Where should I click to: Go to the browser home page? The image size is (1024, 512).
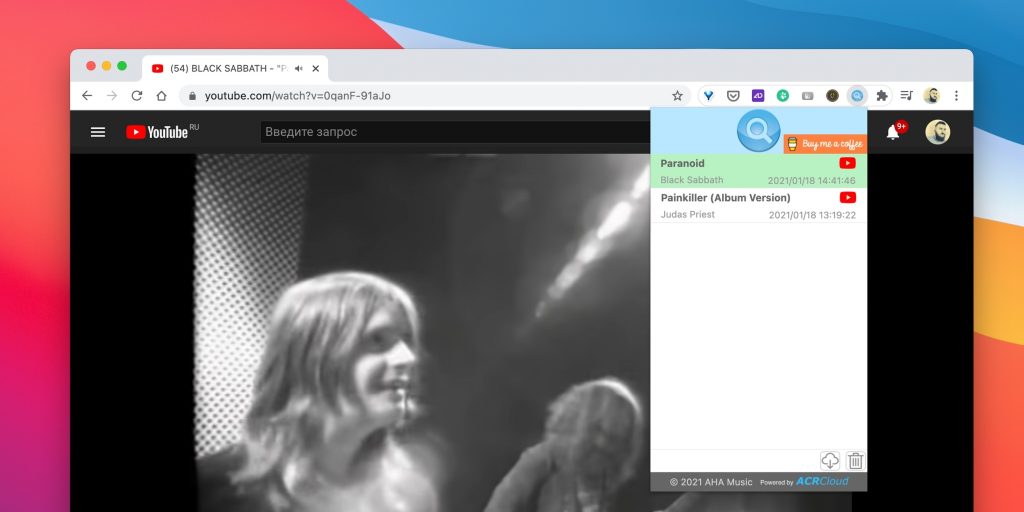click(x=161, y=96)
